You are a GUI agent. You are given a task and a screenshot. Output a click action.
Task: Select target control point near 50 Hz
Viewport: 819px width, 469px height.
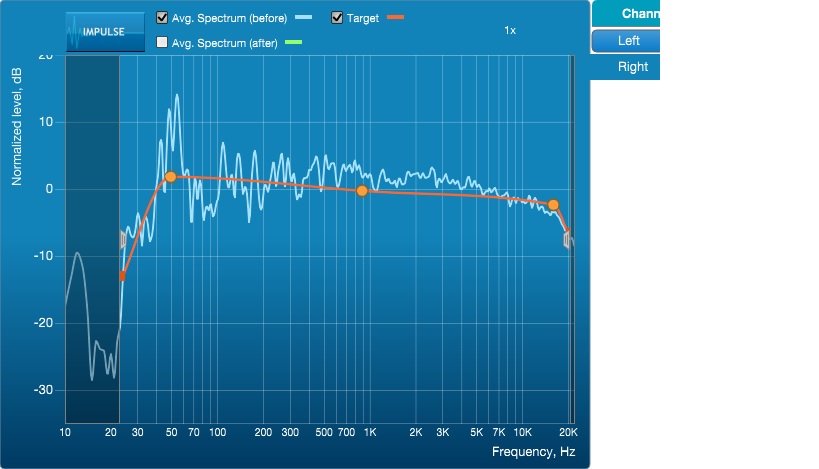coord(171,177)
